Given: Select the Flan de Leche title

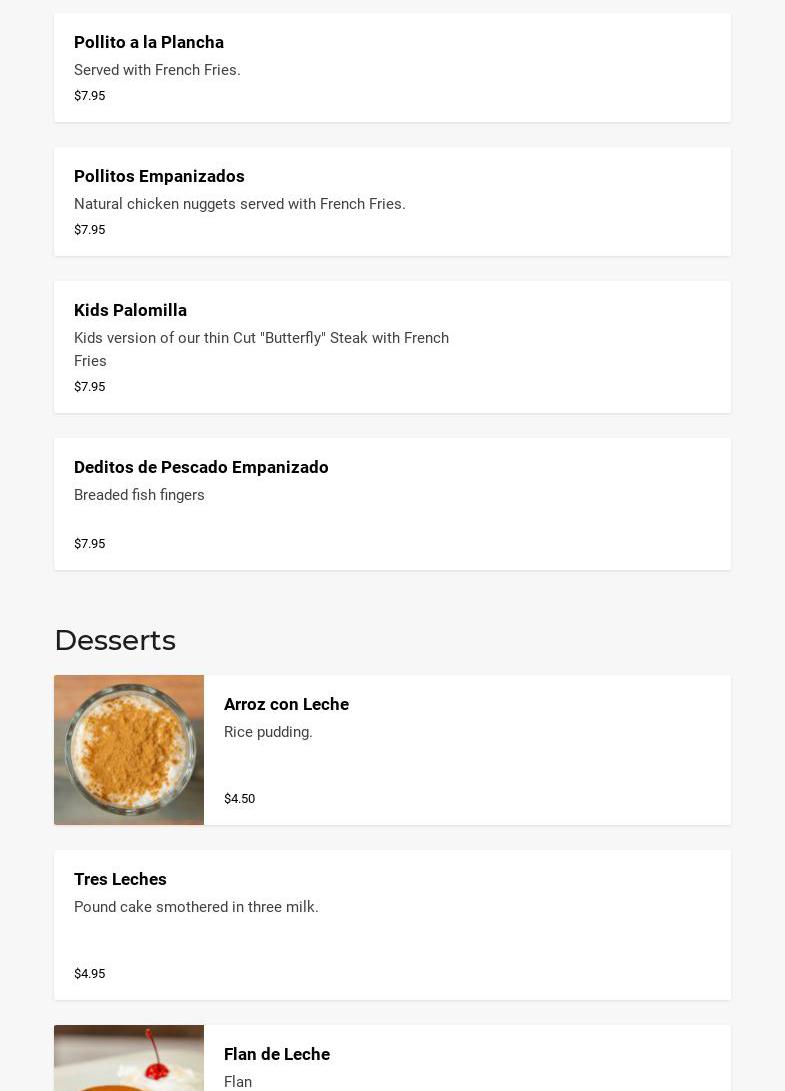Looking at the screenshot, I should coord(277,1054).
